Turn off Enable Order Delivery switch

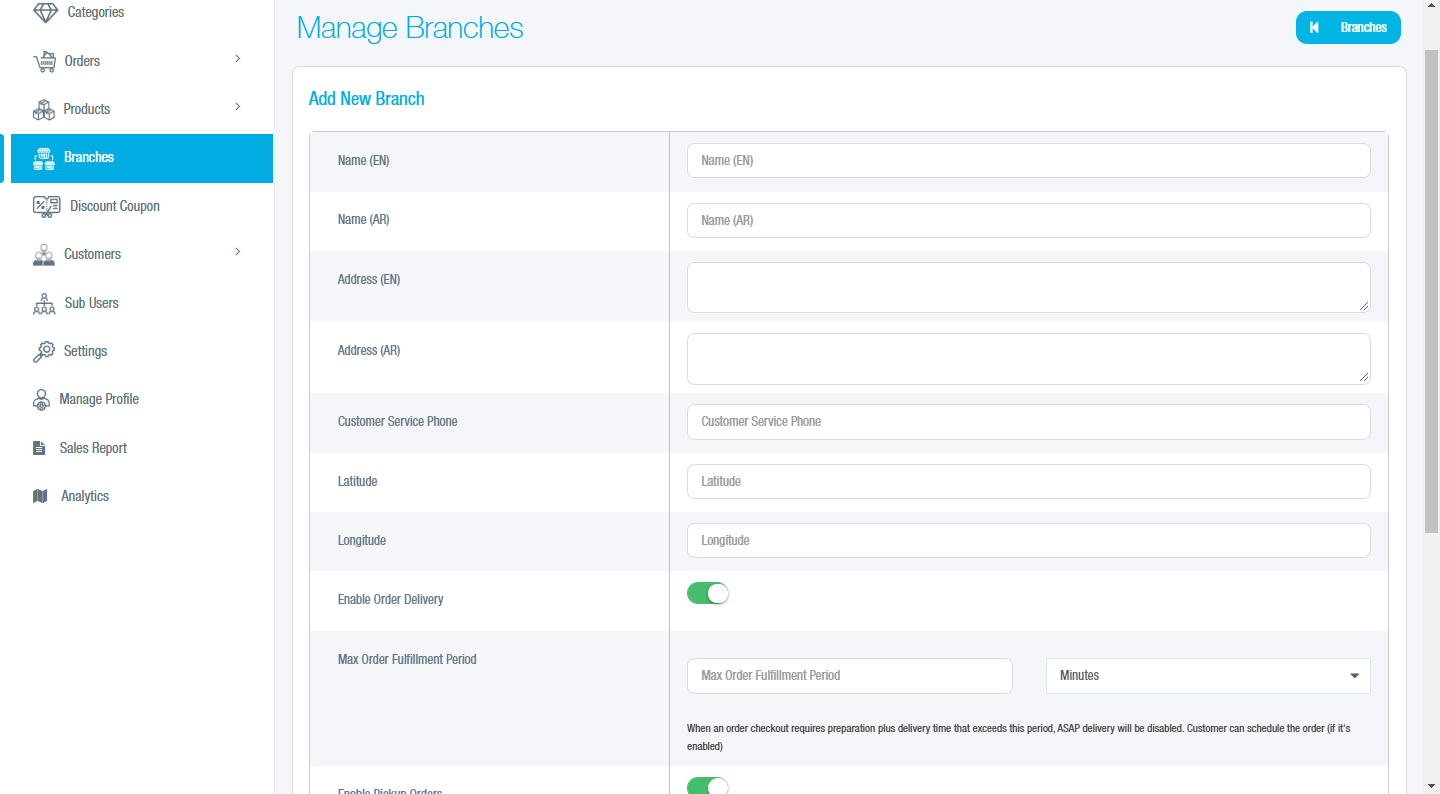click(708, 593)
